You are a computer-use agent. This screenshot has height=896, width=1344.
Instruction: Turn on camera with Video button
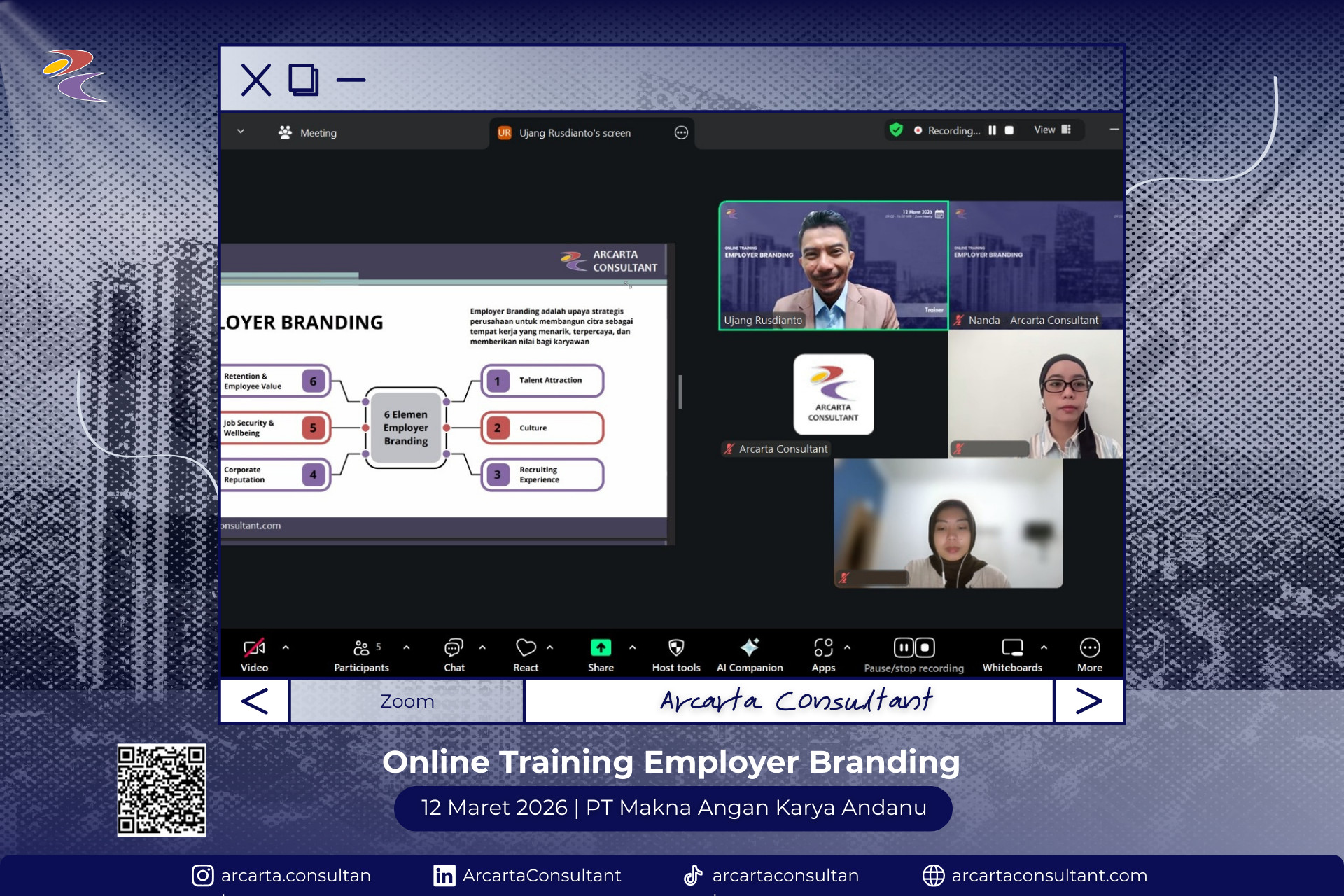(254, 648)
